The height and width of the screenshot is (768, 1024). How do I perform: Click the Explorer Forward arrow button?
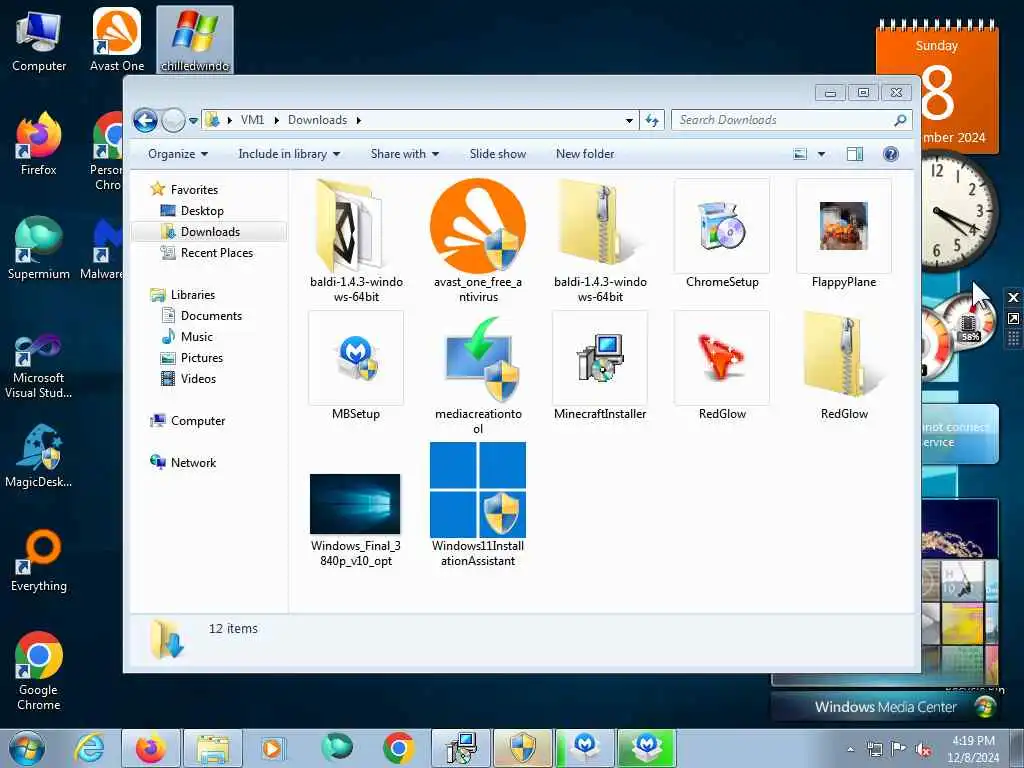click(x=173, y=120)
